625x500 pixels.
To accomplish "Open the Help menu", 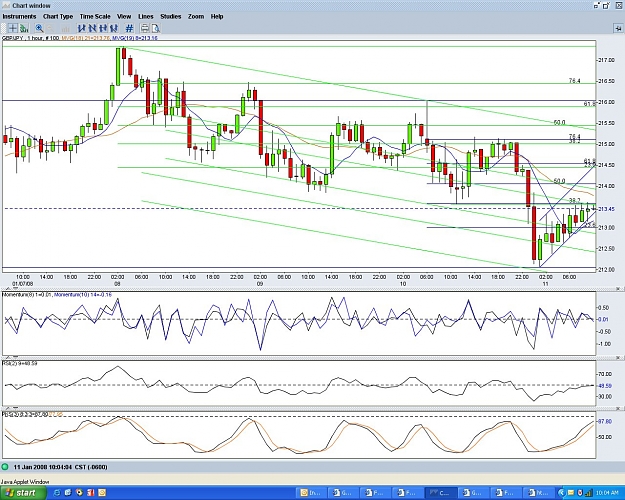I will click(217, 16).
